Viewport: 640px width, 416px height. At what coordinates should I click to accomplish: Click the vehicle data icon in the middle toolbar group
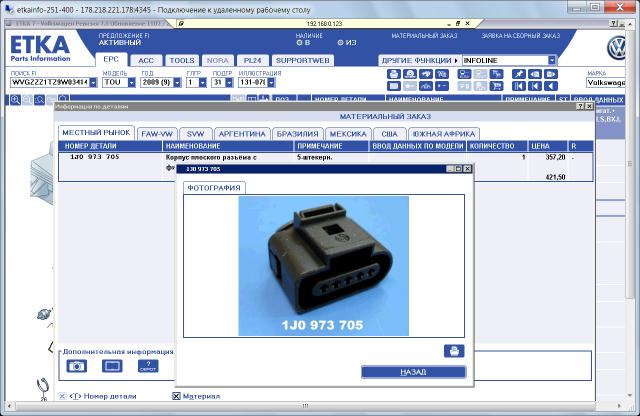tap(464, 74)
